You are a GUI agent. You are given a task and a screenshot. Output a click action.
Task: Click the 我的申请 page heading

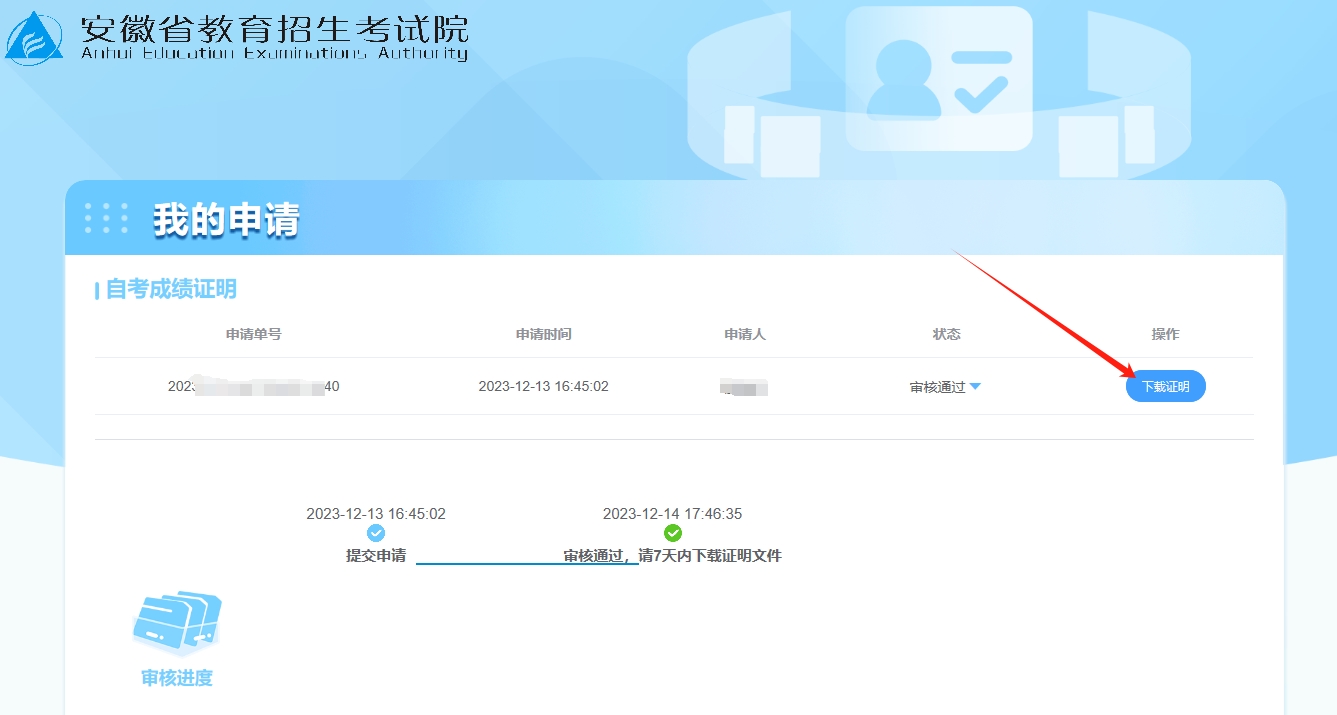click(226, 220)
